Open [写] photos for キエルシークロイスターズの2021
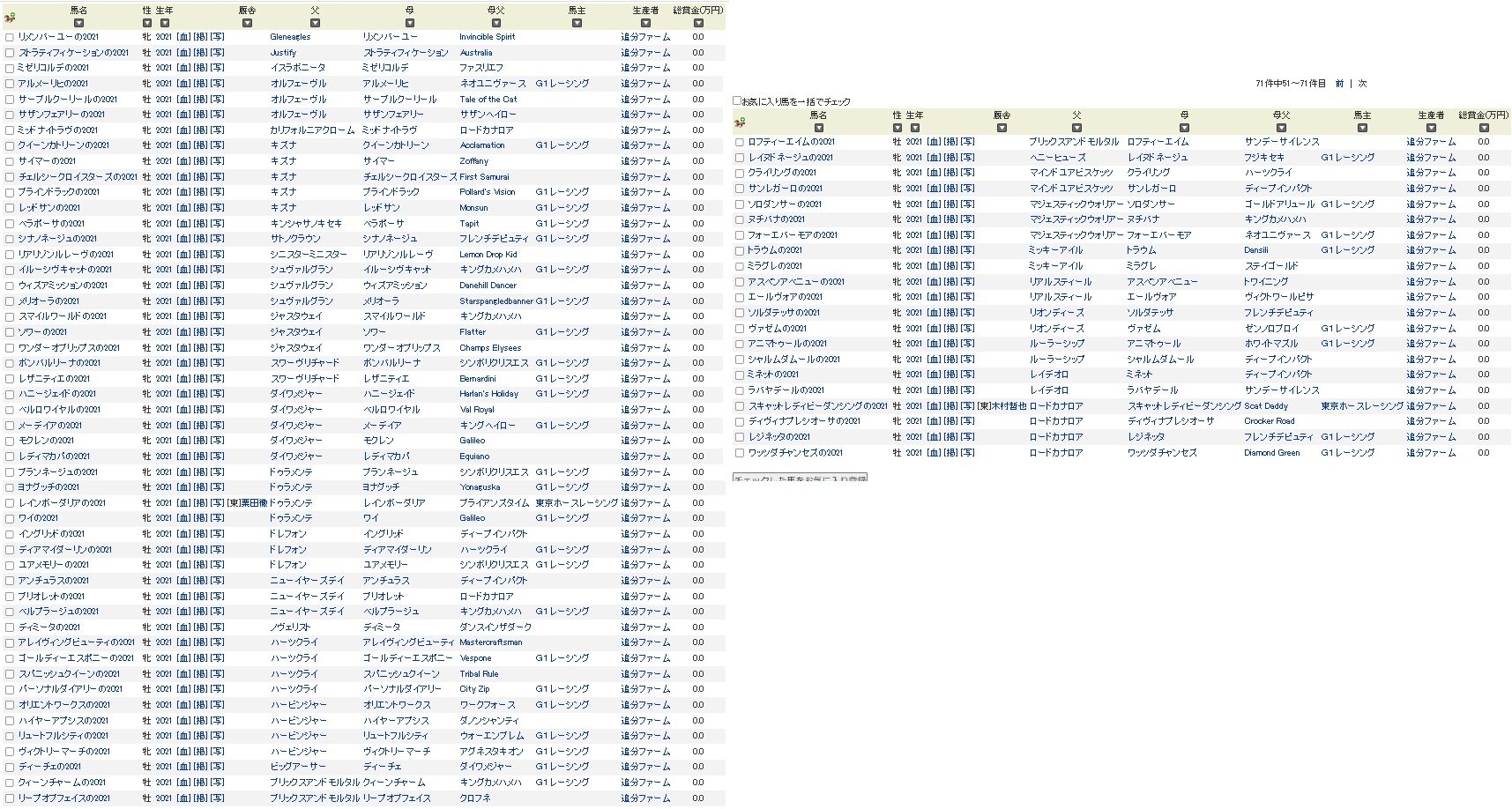The width and height of the screenshot is (1512, 809). click(x=218, y=177)
